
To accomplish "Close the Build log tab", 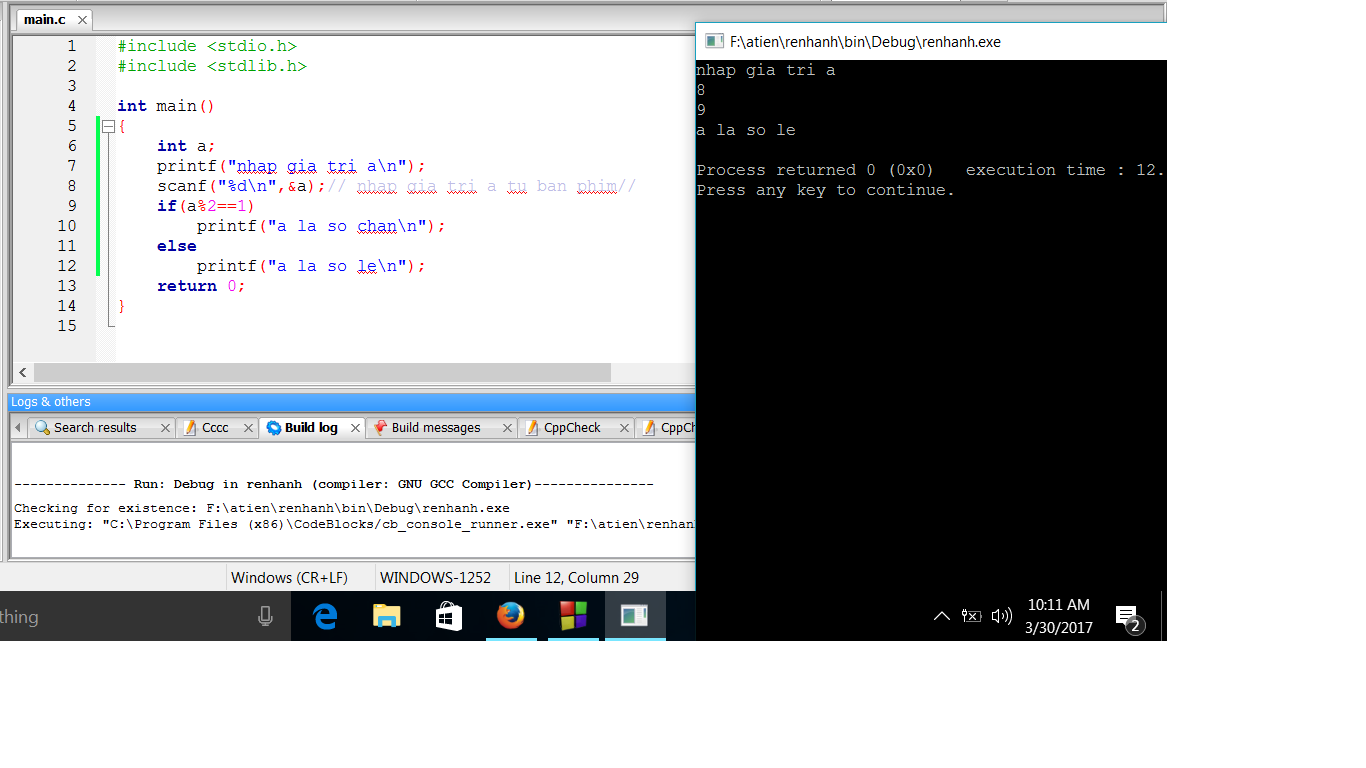I will 355,428.
